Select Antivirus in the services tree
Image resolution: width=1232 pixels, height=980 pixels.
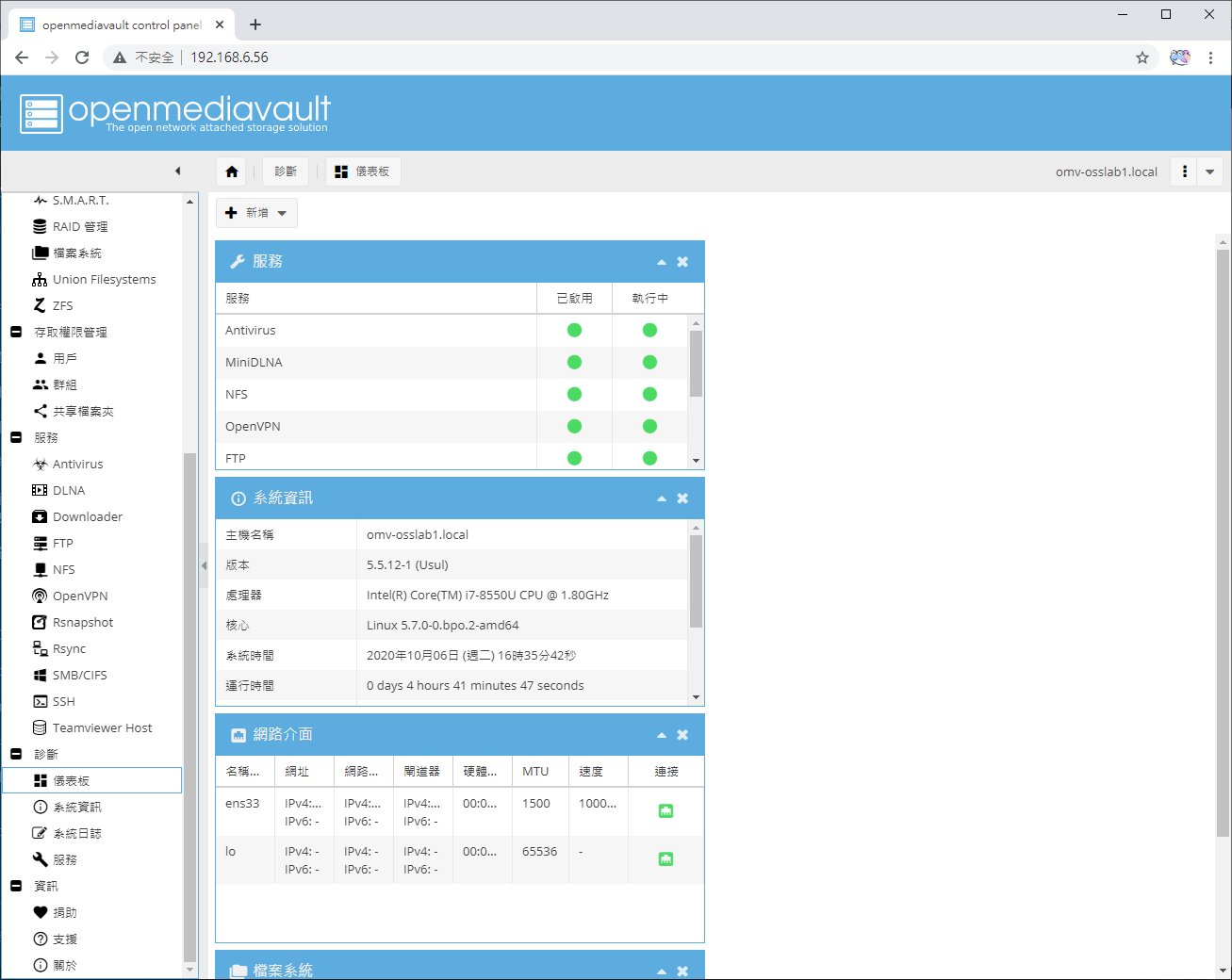[x=77, y=465]
